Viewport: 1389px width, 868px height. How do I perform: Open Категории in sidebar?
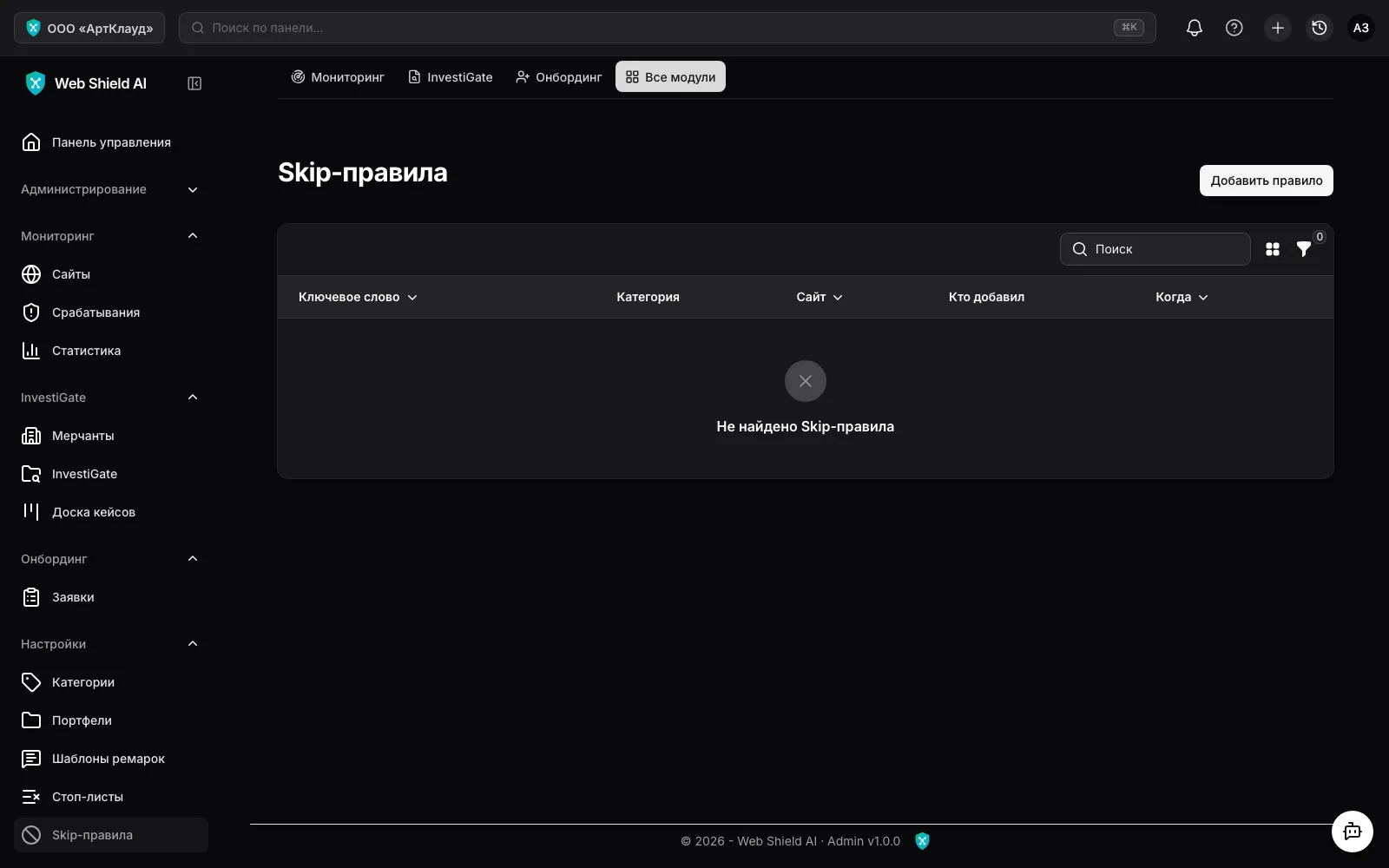[x=111, y=682]
